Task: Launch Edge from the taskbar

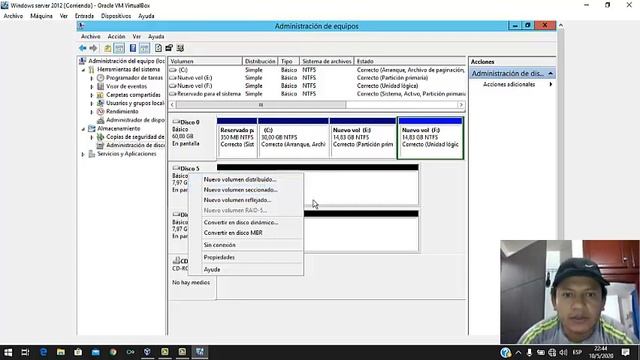Action: 43,352
